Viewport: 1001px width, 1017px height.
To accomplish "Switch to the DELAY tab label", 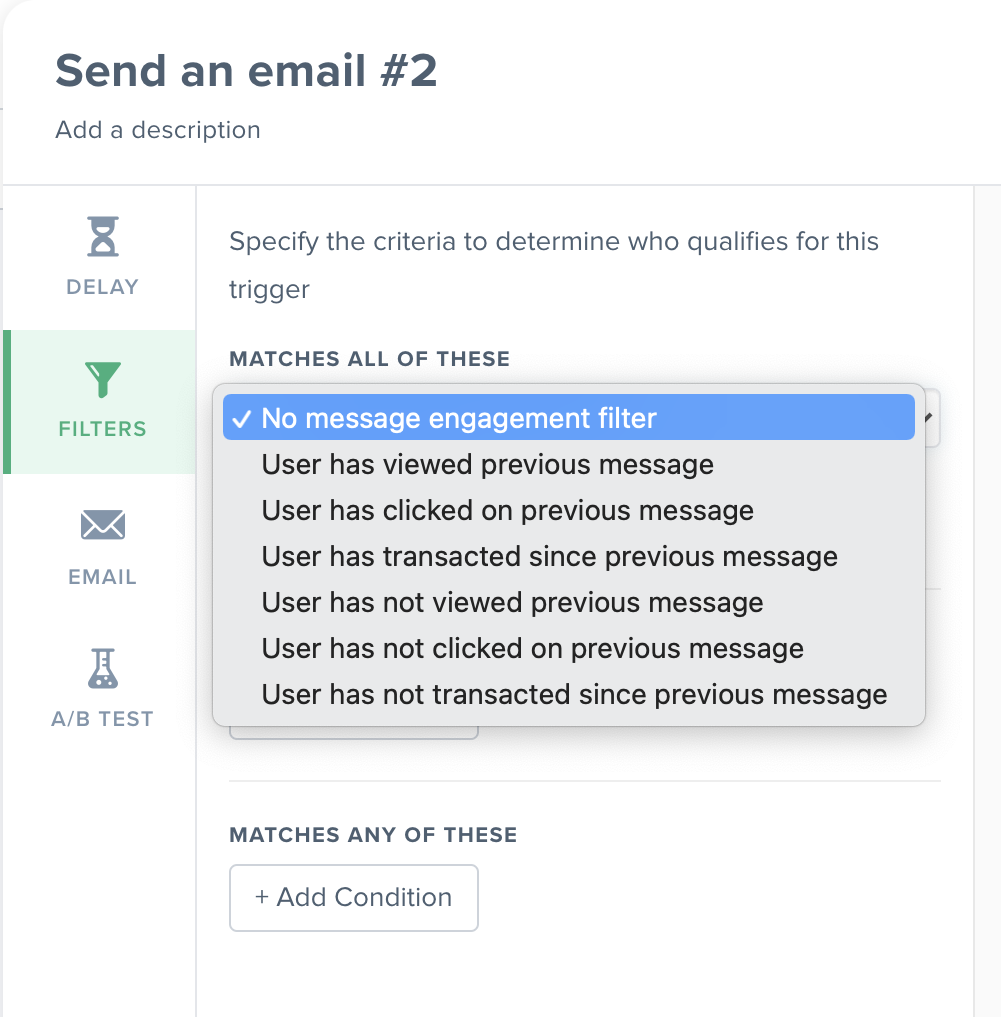I will click(103, 287).
